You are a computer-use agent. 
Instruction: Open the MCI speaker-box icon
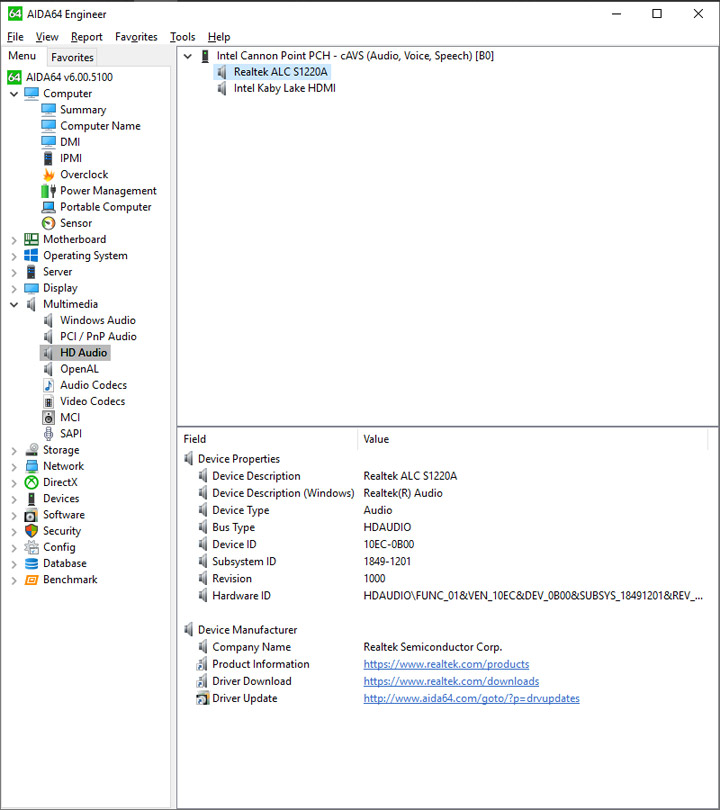(49, 417)
